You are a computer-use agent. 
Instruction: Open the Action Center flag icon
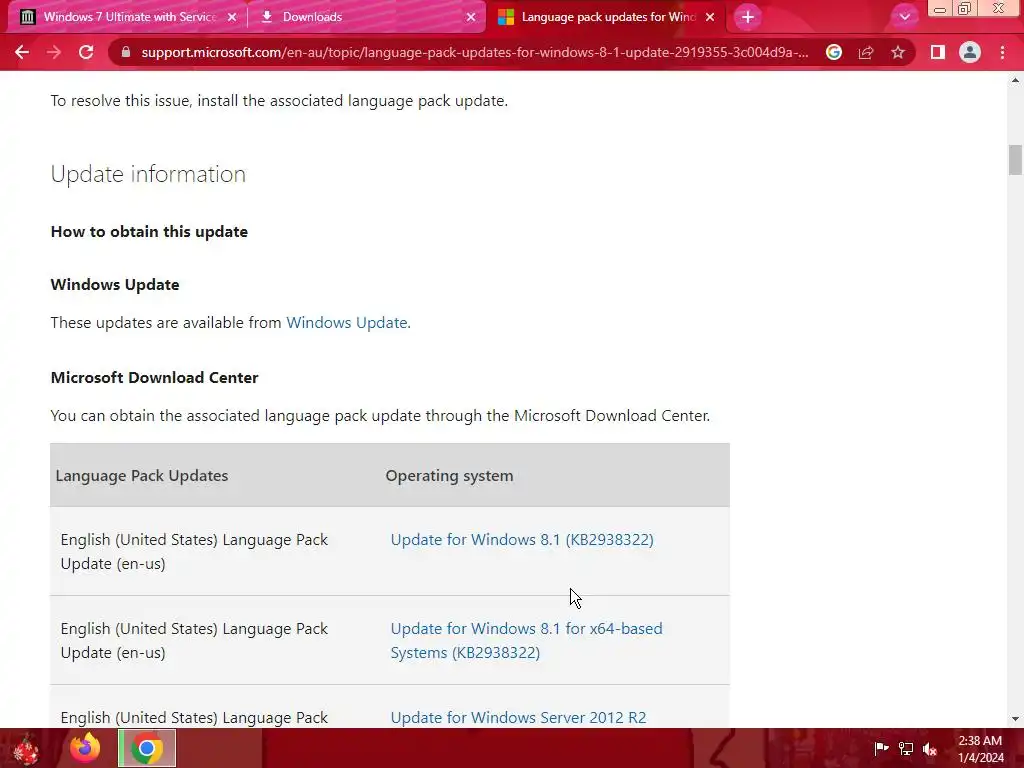click(881, 748)
